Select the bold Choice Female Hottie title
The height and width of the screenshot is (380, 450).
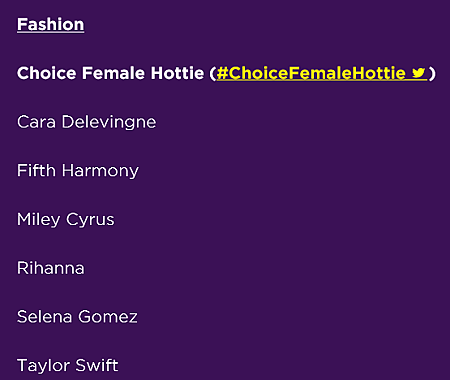tap(110, 73)
